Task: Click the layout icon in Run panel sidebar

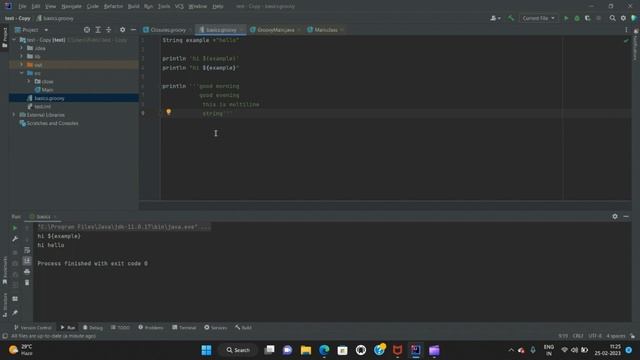Action: 15,299
